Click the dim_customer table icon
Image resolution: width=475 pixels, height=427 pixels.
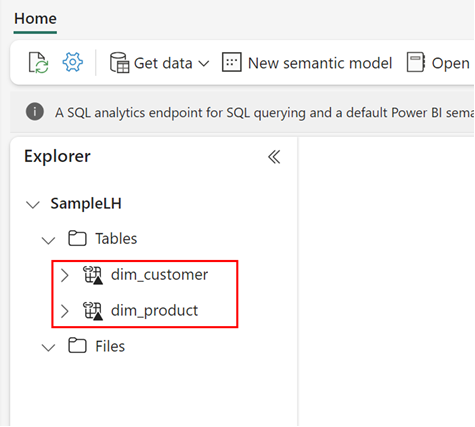93,275
